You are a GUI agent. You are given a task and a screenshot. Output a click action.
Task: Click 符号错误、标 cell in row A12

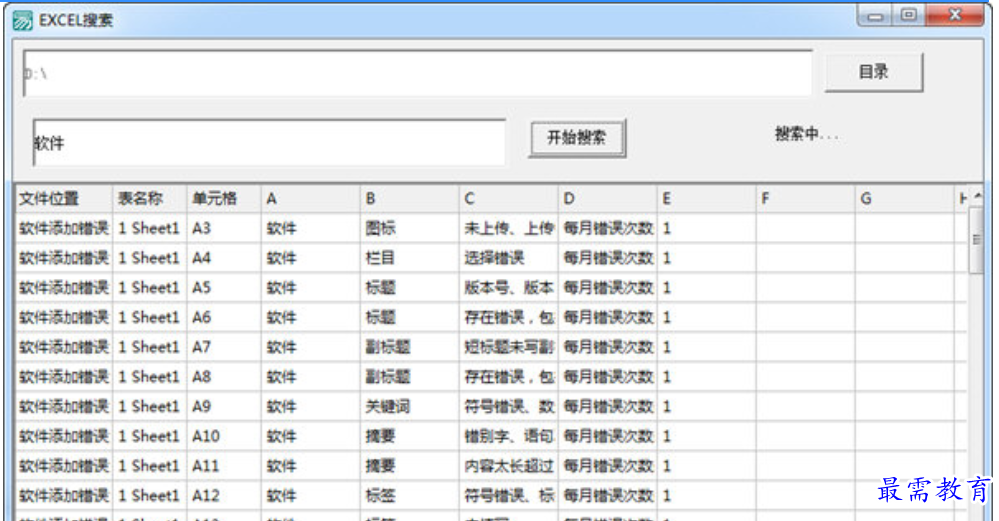508,496
